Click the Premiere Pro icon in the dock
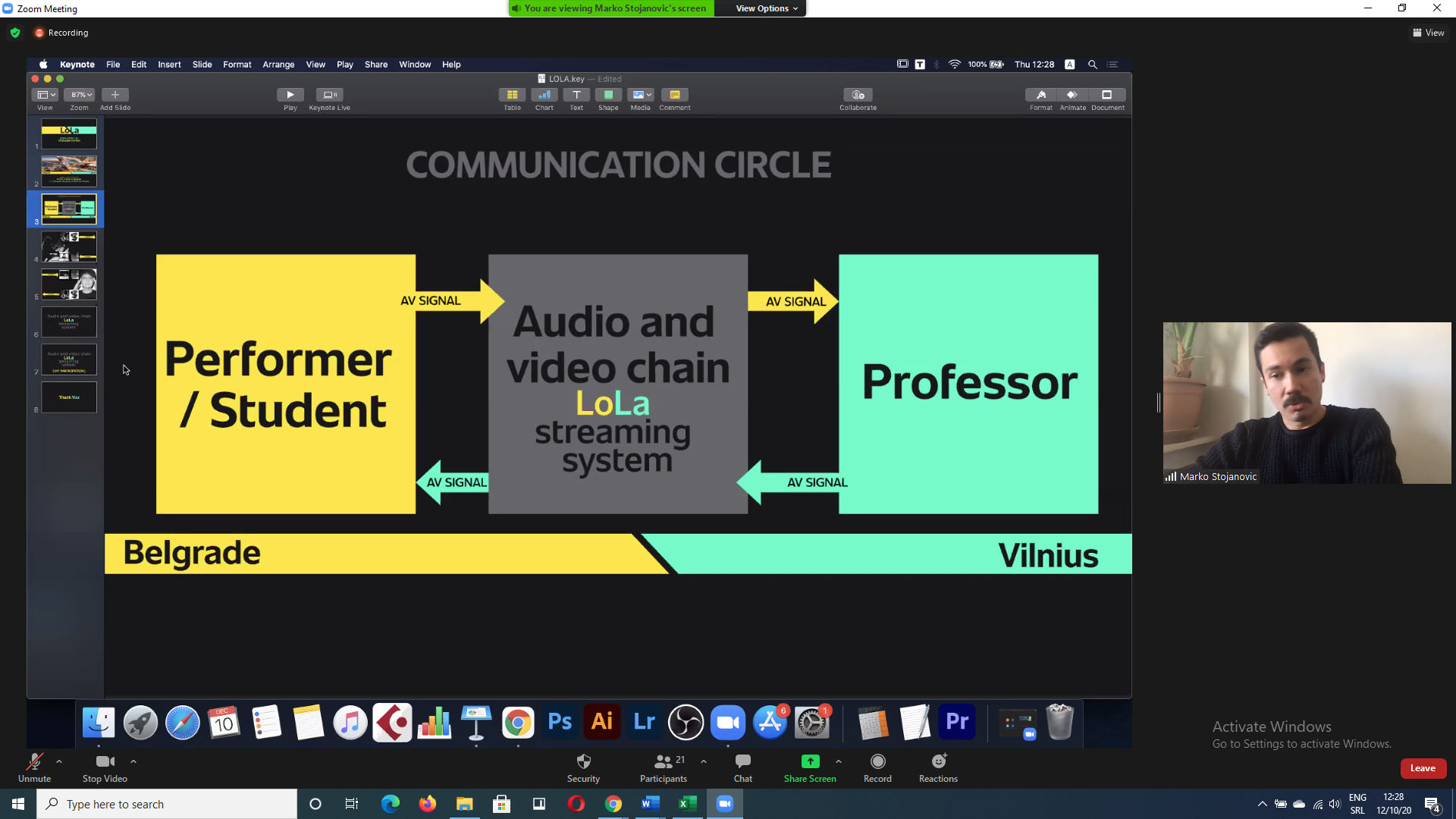Screen dimensions: 1456x819 (957, 722)
